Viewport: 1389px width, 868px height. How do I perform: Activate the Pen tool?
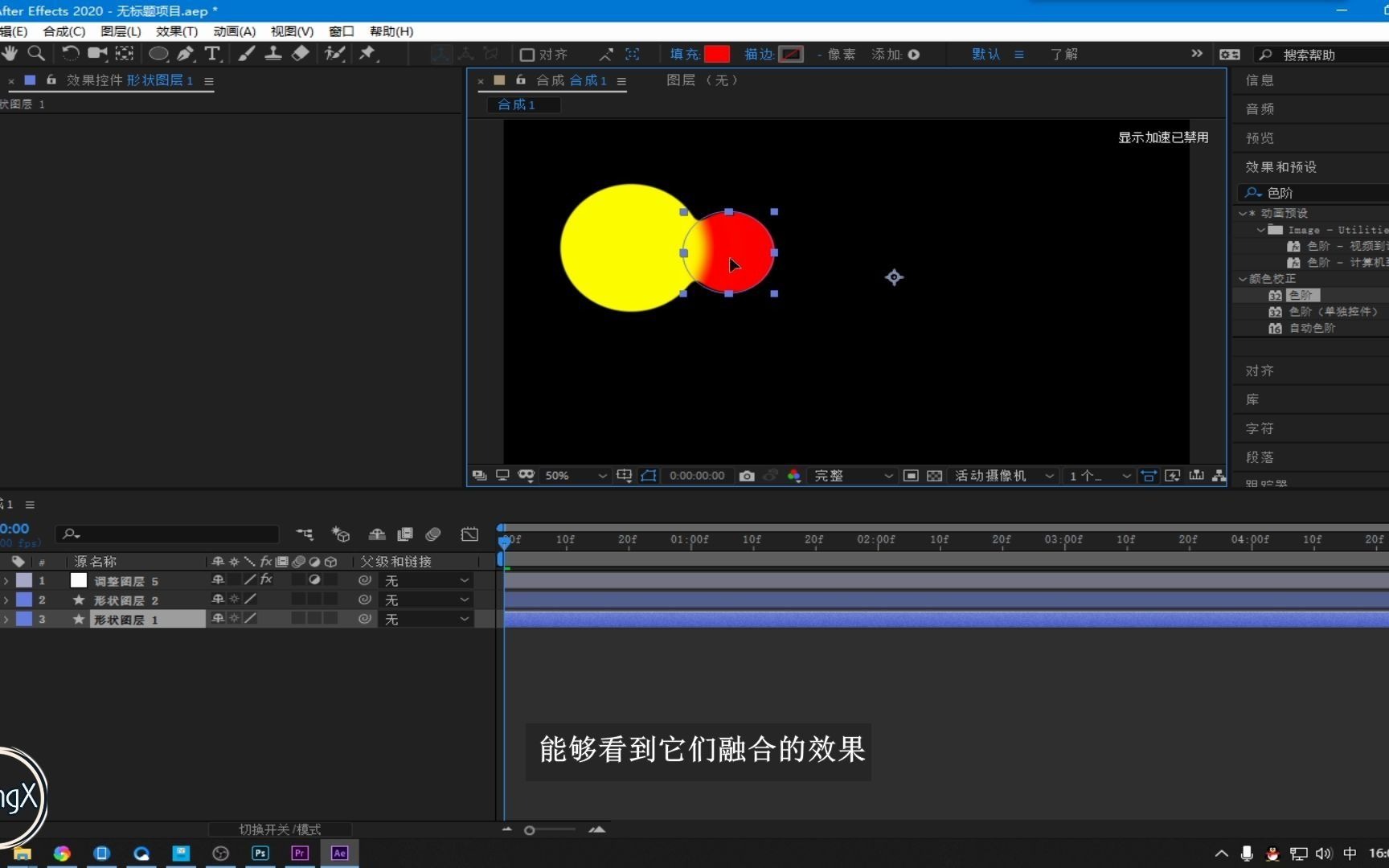tap(185, 54)
